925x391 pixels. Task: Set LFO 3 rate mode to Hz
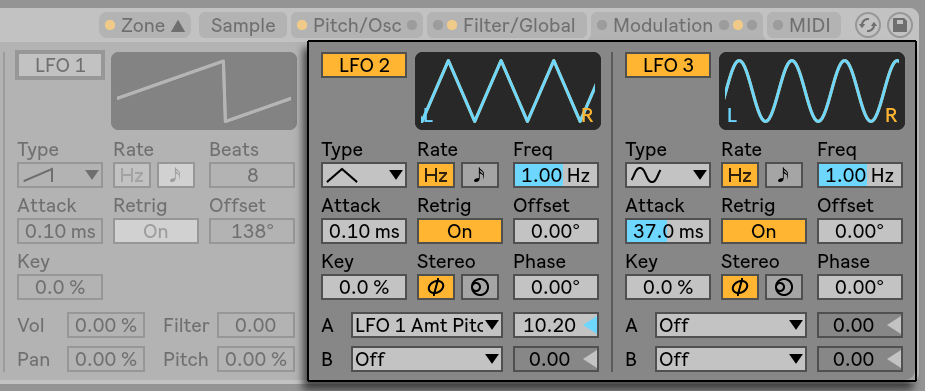[x=740, y=175]
